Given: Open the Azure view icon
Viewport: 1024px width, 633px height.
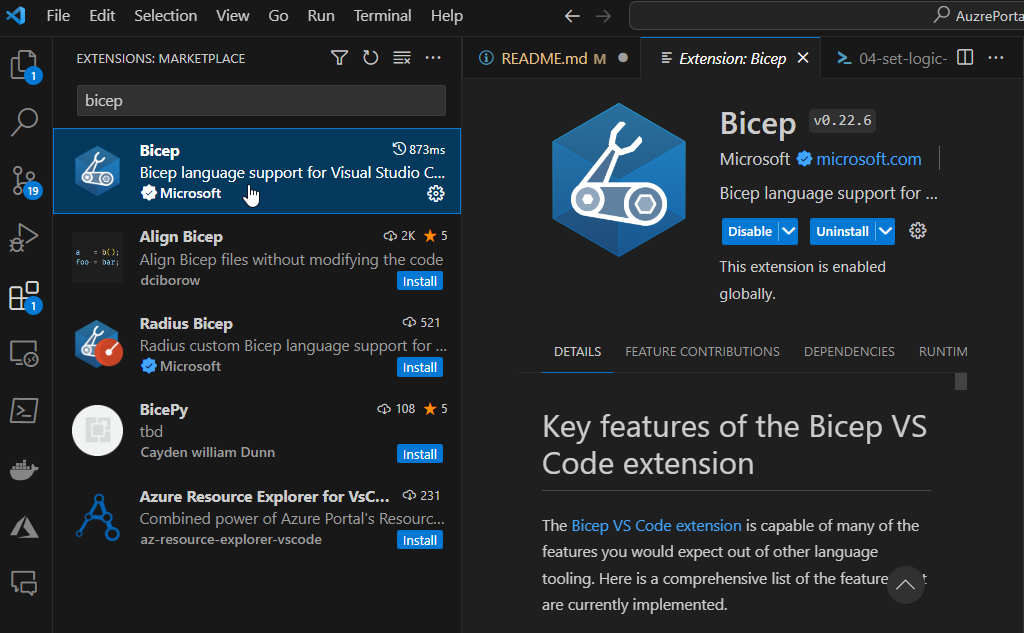Looking at the screenshot, I should (x=25, y=527).
